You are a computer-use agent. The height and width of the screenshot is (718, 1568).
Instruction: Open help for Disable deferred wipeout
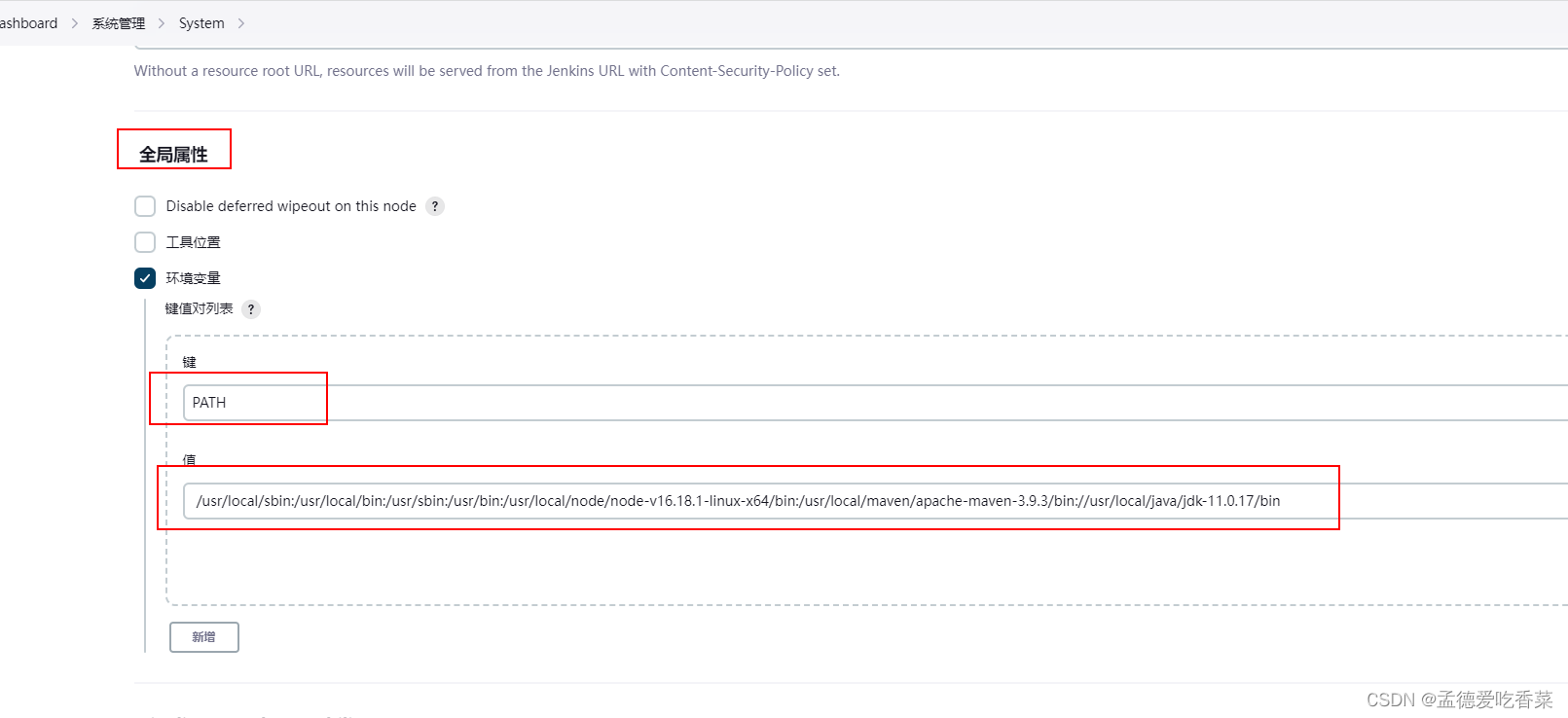pyautogui.click(x=435, y=206)
